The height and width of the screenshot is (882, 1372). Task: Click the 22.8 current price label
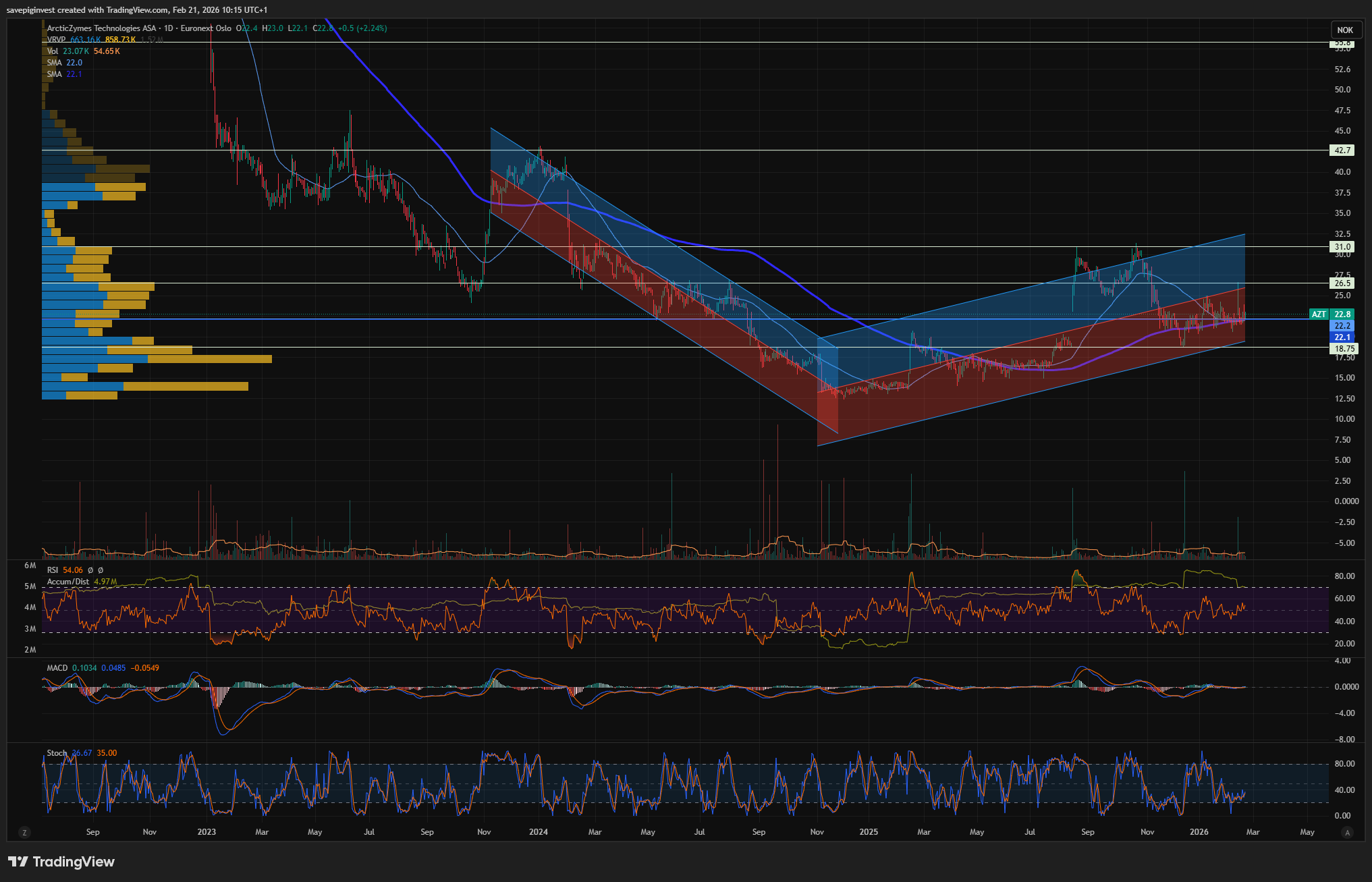pos(1342,314)
